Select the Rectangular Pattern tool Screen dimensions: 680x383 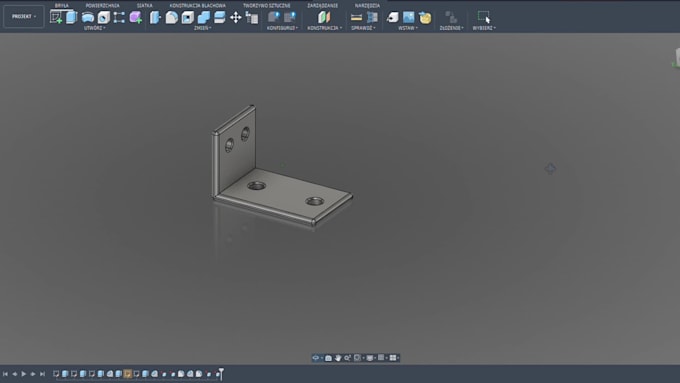tap(119, 17)
